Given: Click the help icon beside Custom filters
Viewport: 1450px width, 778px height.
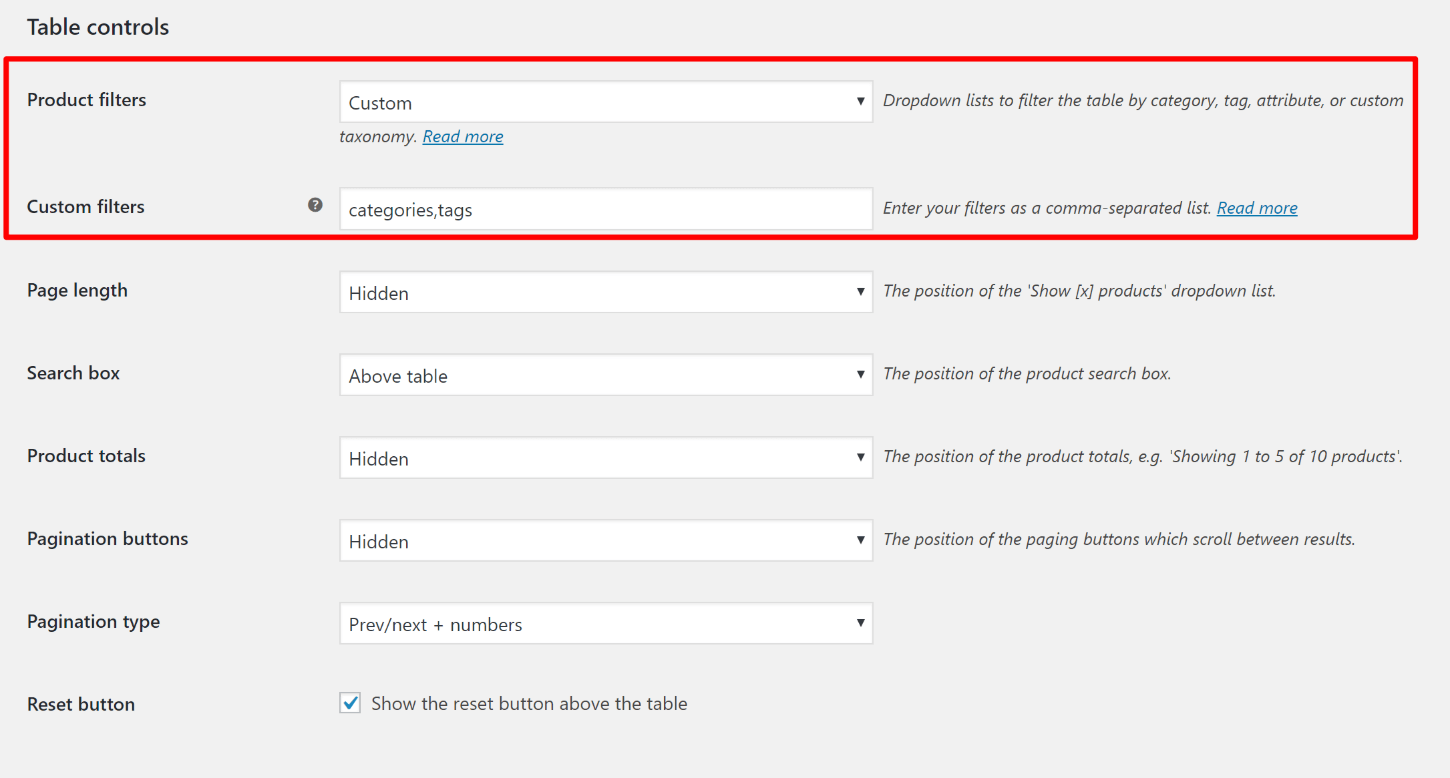Looking at the screenshot, I should [315, 204].
